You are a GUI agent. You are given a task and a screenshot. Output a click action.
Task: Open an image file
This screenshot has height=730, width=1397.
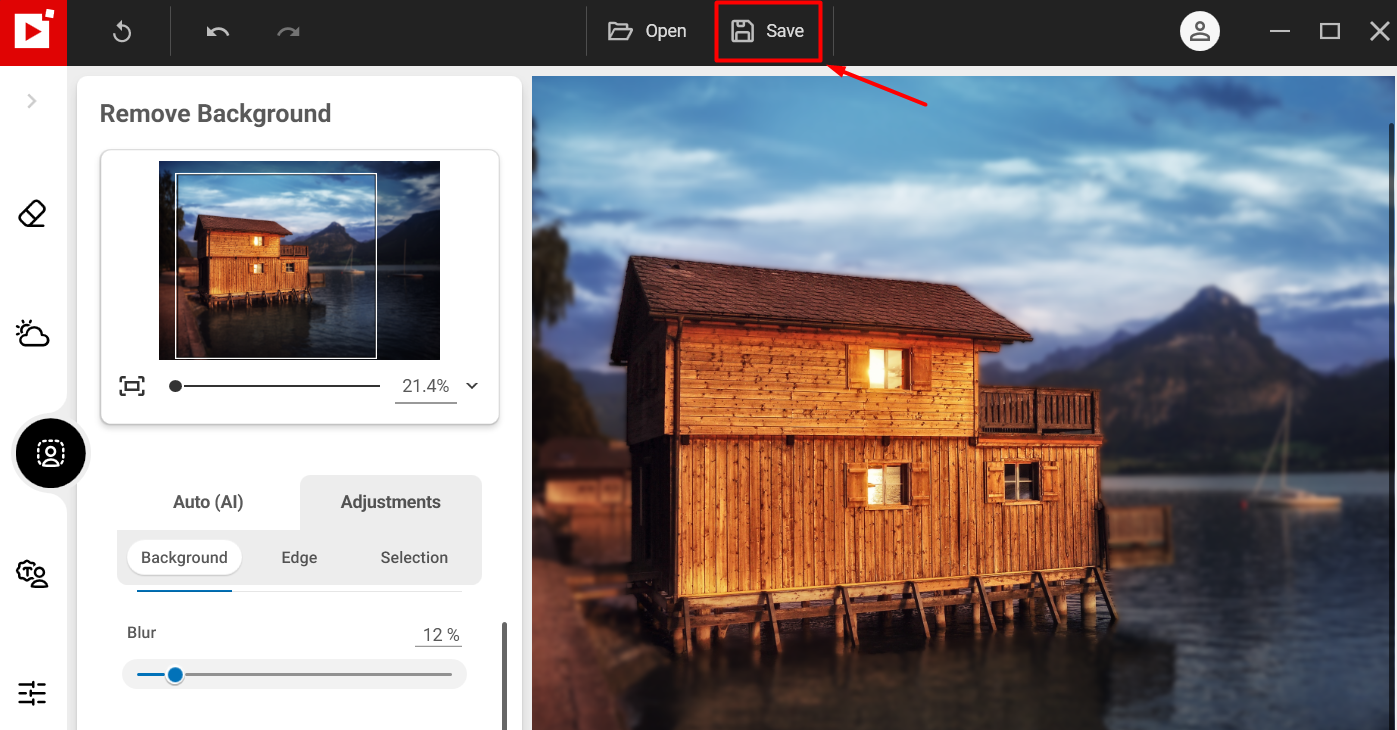click(647, 31)
